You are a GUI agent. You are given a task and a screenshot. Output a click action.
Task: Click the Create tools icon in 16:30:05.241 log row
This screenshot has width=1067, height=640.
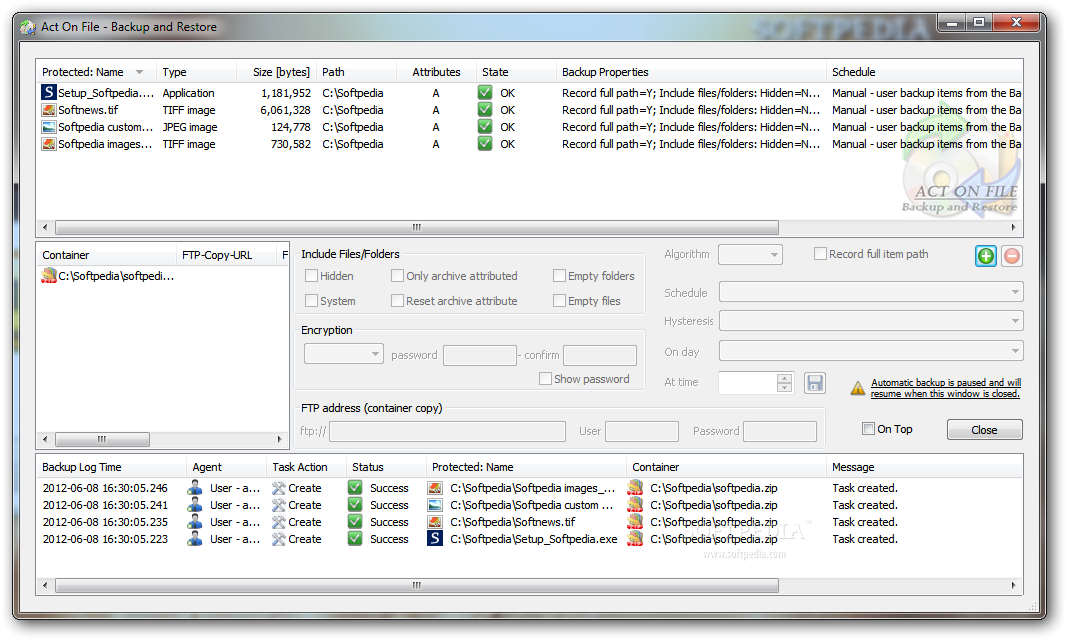278,505
